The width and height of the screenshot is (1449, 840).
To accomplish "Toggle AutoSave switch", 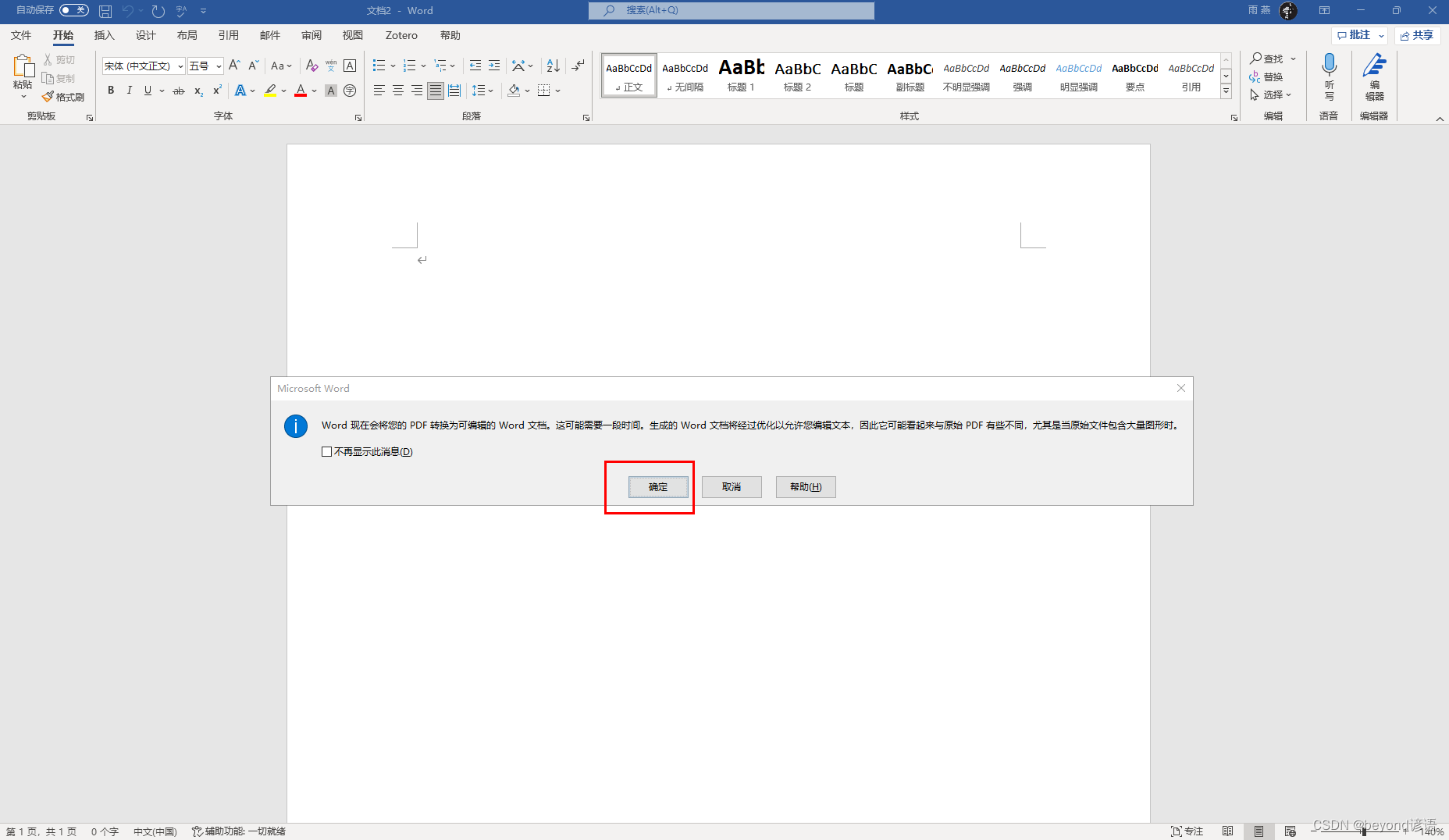I will pos(74,10).
